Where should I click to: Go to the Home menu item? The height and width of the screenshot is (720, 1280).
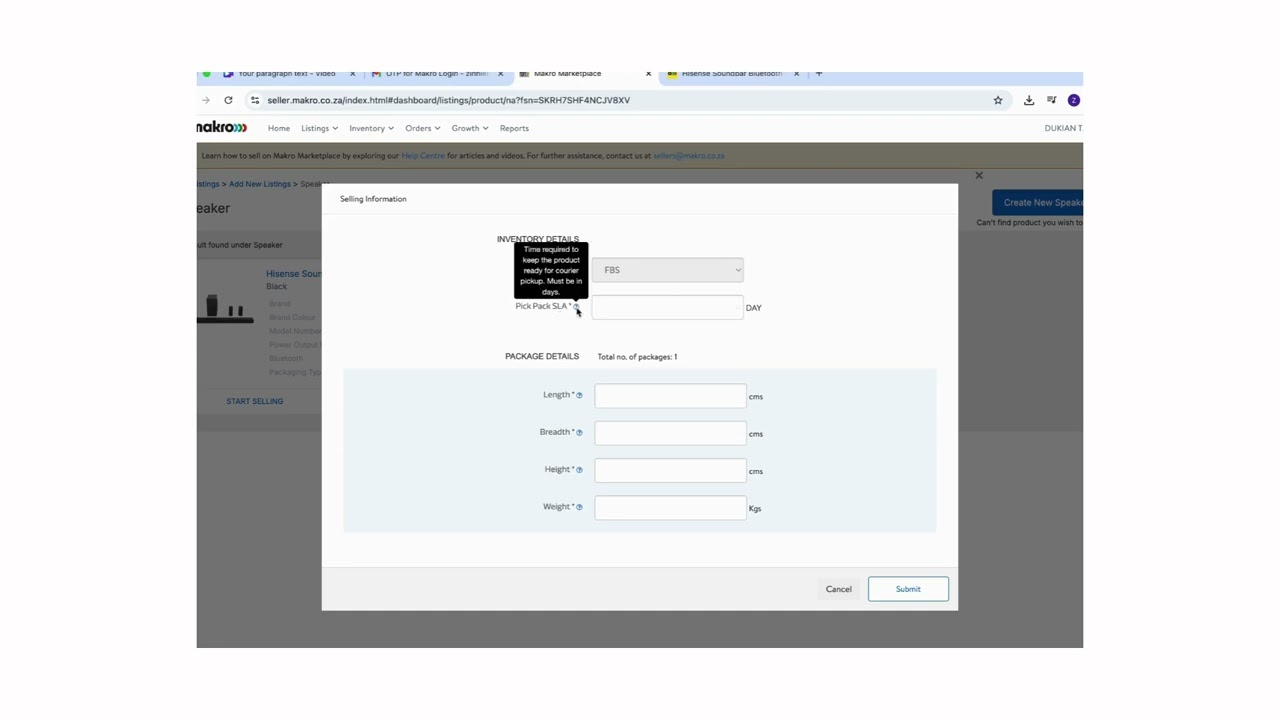pyautogui.click(x=279, y=128)
